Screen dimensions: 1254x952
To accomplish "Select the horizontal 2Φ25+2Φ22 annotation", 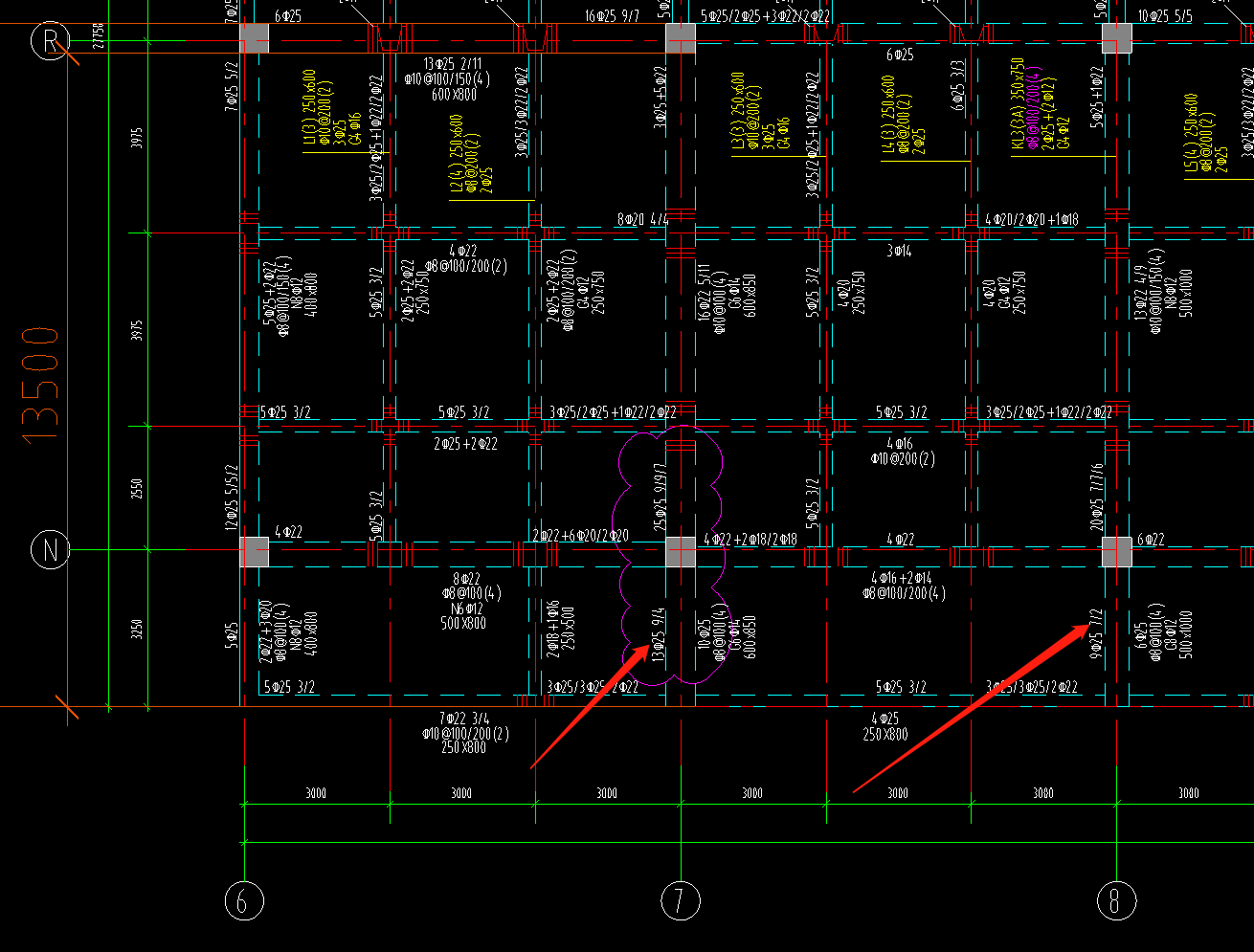I will (x=465, y=444).
